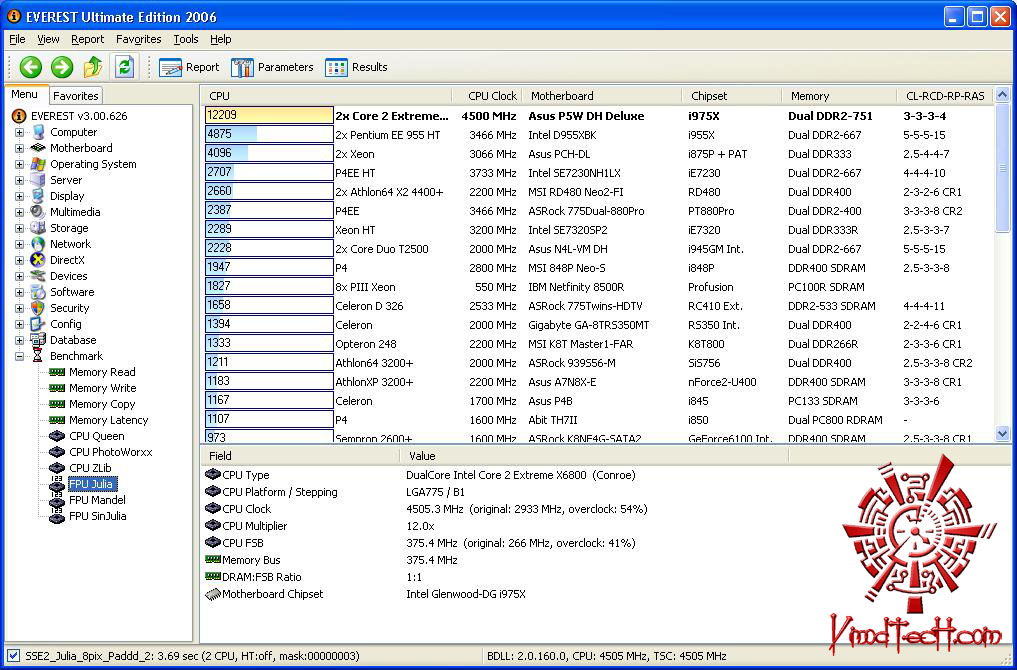Expand the Software tree node

19,293
